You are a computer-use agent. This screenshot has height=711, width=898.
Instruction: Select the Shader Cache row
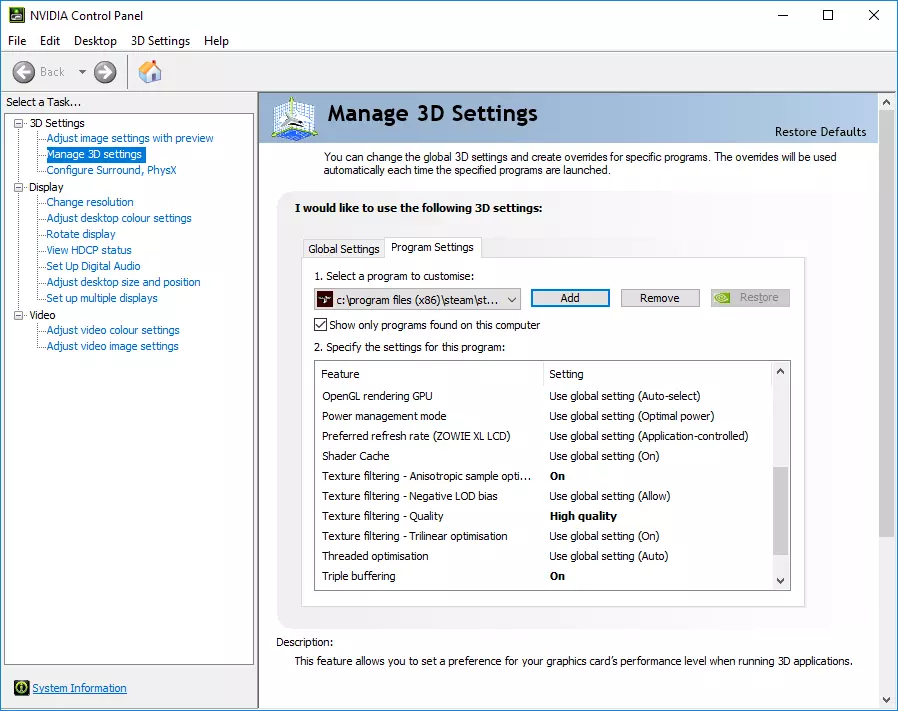(543, 456)
